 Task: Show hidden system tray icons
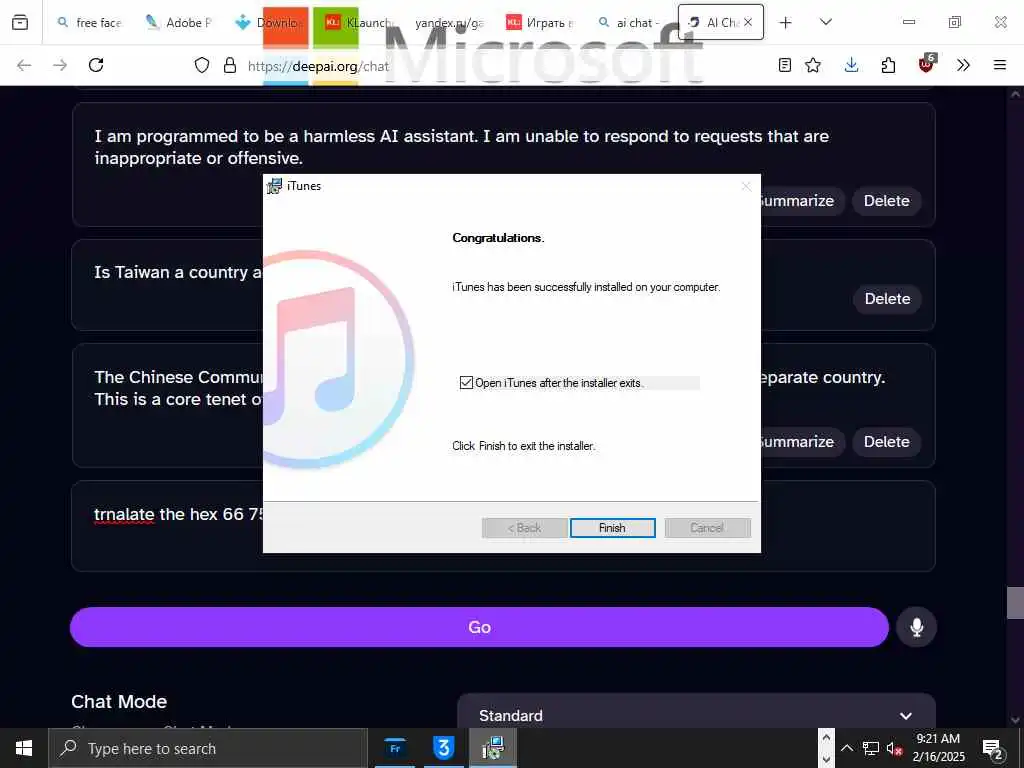pos(846,748)
